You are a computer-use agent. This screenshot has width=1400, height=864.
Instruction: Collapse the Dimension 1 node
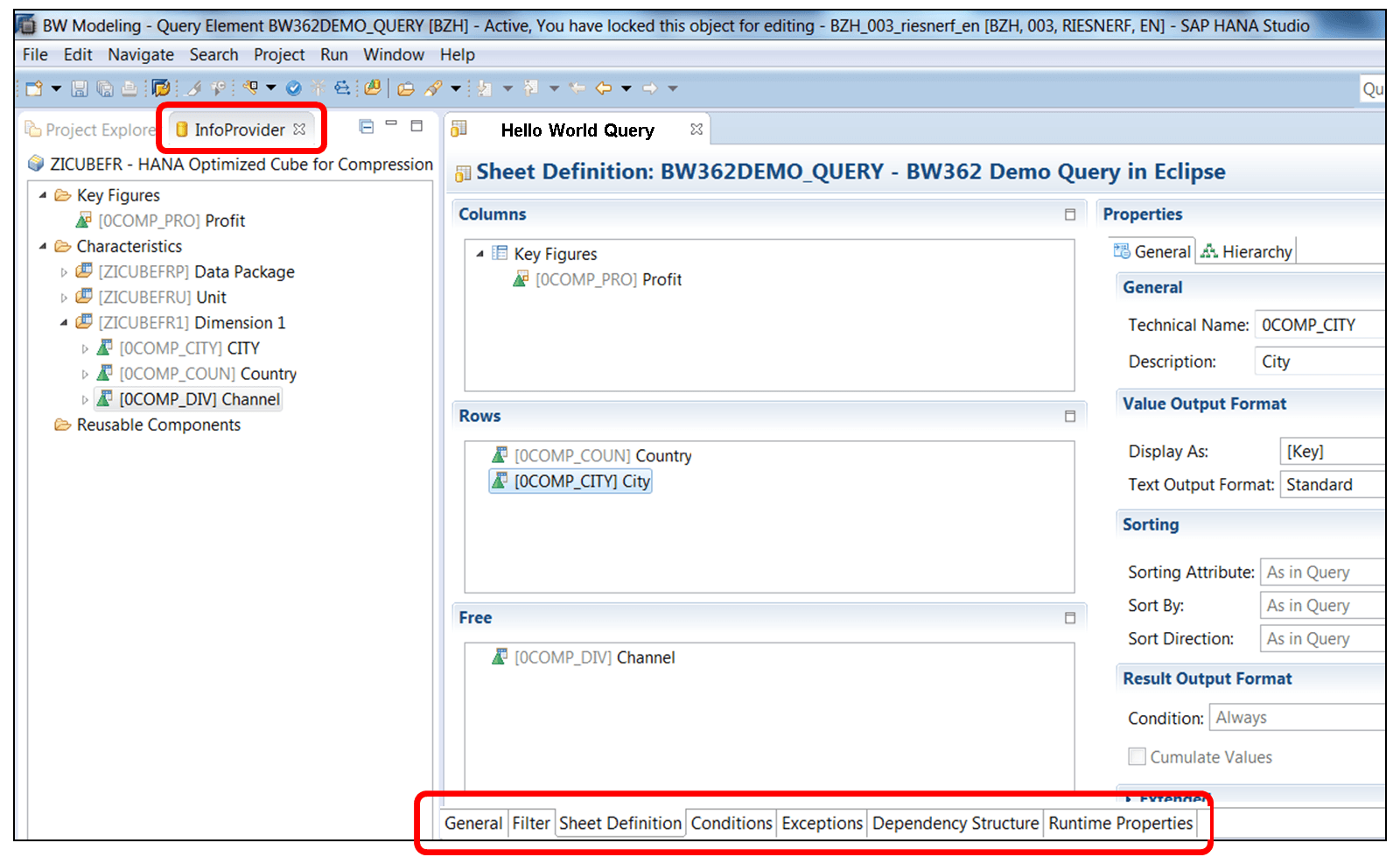click(x=64, y=323)
